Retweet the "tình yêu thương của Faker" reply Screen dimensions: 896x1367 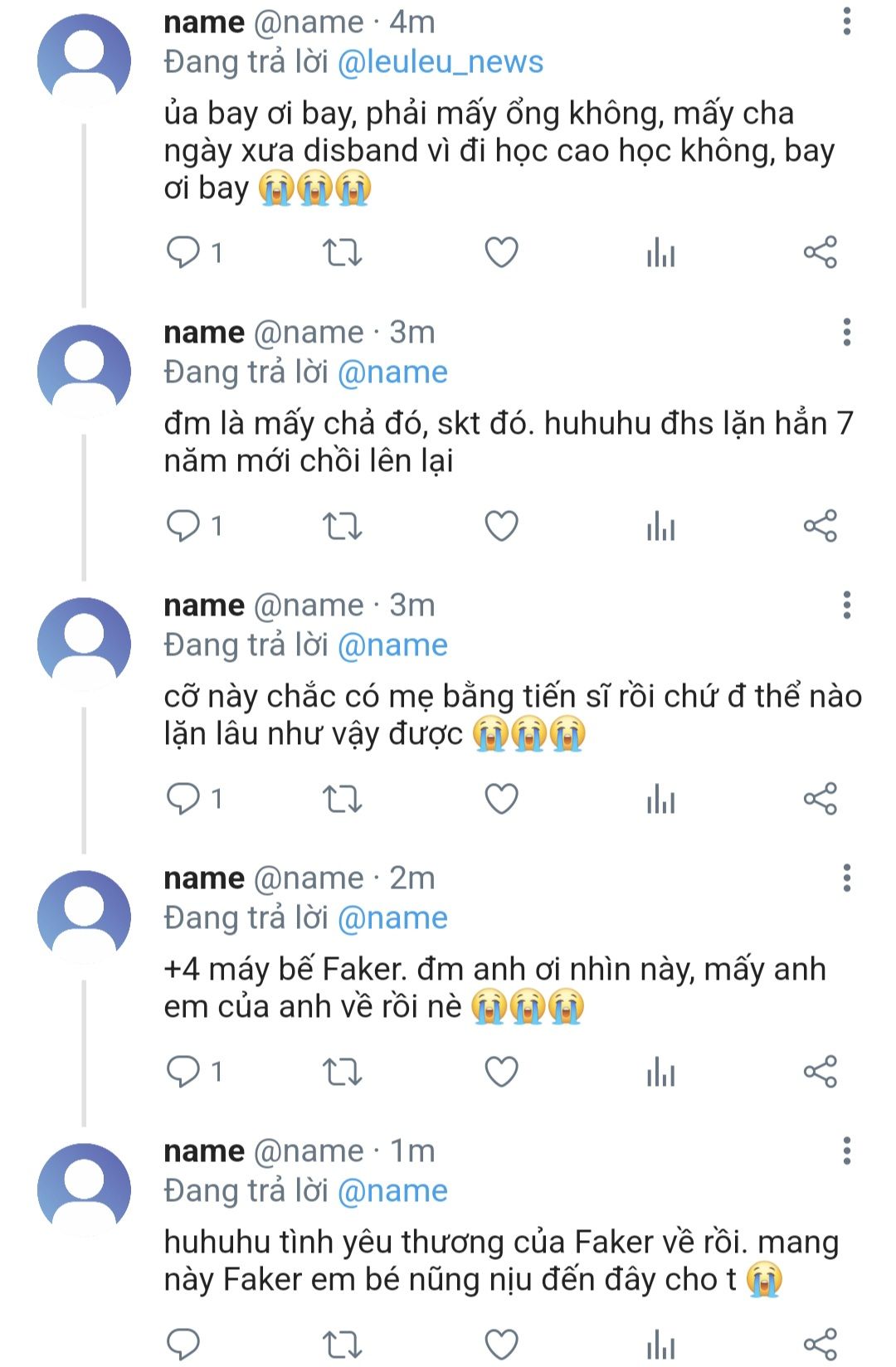click(342, 1344)
